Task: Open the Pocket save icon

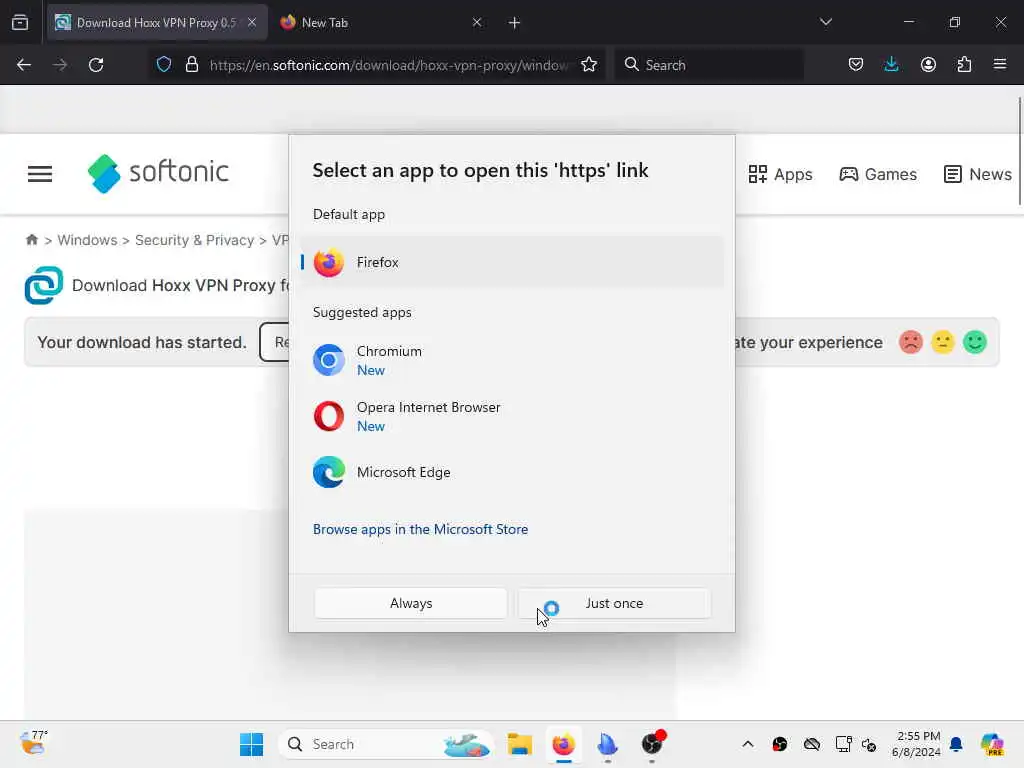Action: point(856,65)
